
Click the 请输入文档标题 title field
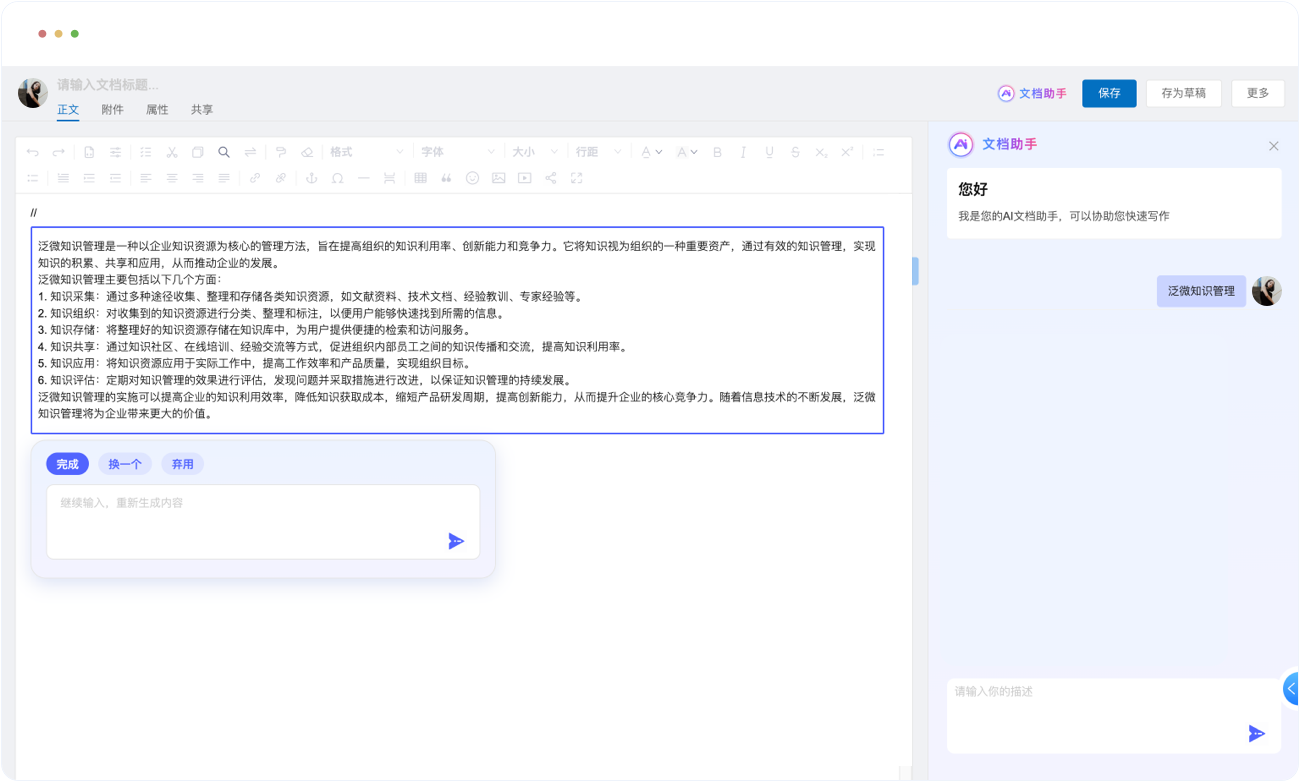click(x=108, y=85)
